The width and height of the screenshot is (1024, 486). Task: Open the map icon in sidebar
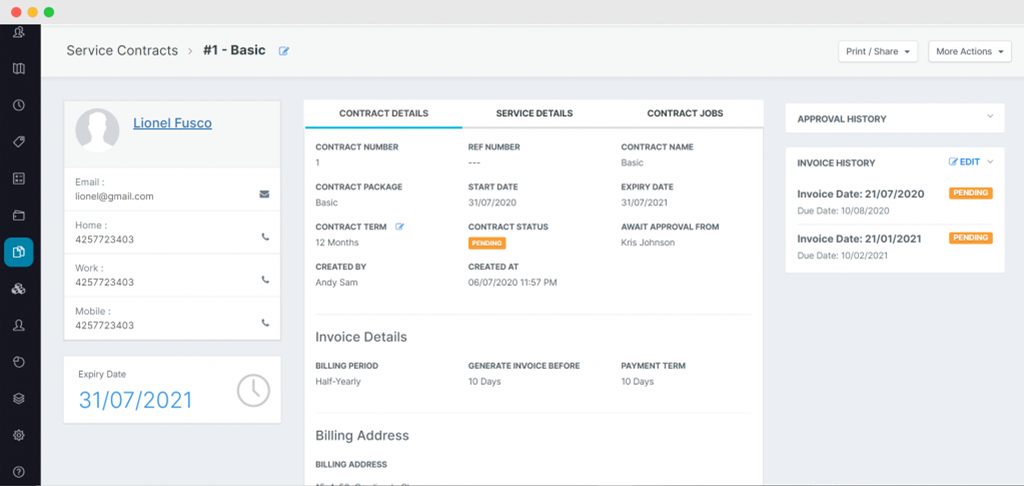[19, 69]
